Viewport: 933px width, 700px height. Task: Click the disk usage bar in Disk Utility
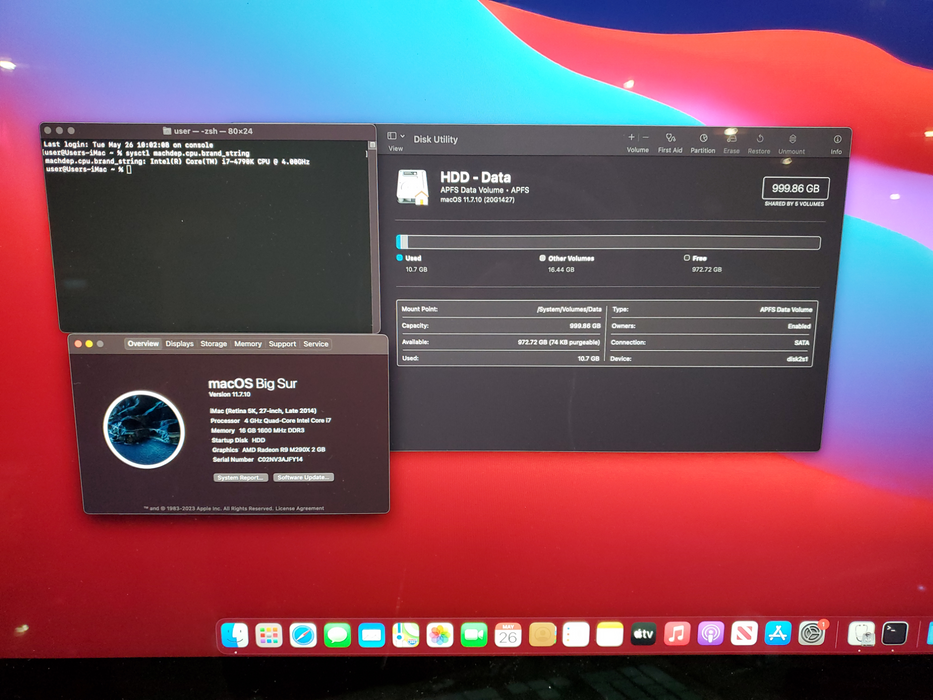[x=608, y=242]
